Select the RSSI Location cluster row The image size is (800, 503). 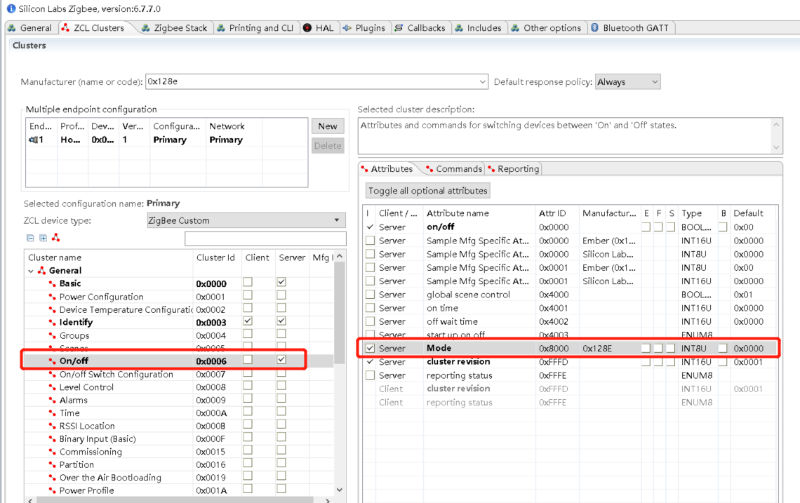click(x=87, y=425)
